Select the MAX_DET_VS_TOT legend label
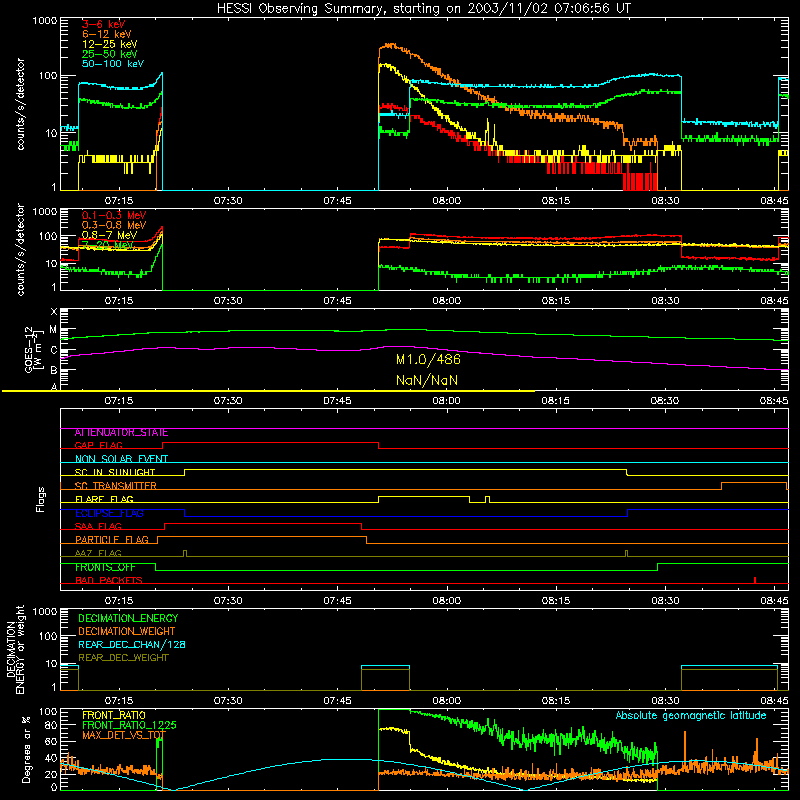800x800 pixels. pos(124,735)
